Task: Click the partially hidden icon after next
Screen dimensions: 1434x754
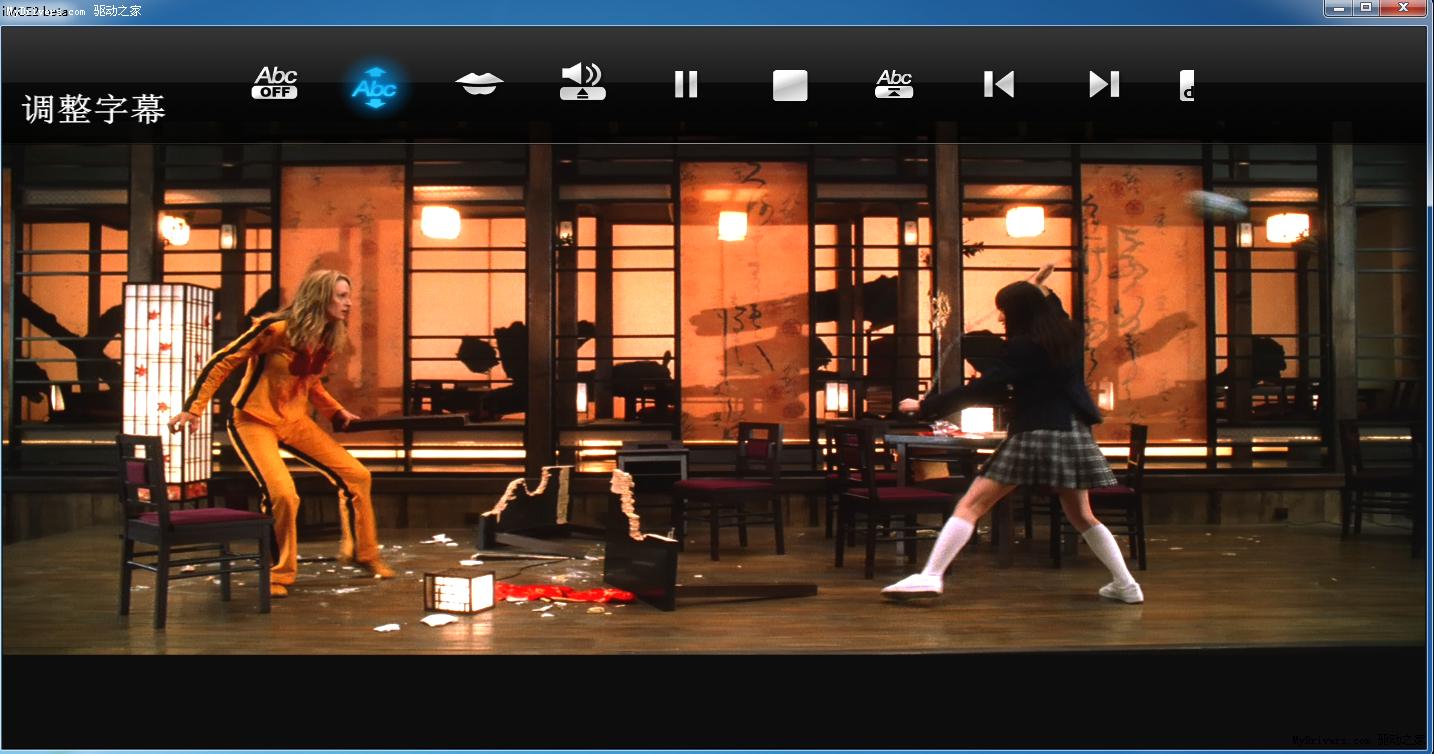Action: tap(1187, 85)
